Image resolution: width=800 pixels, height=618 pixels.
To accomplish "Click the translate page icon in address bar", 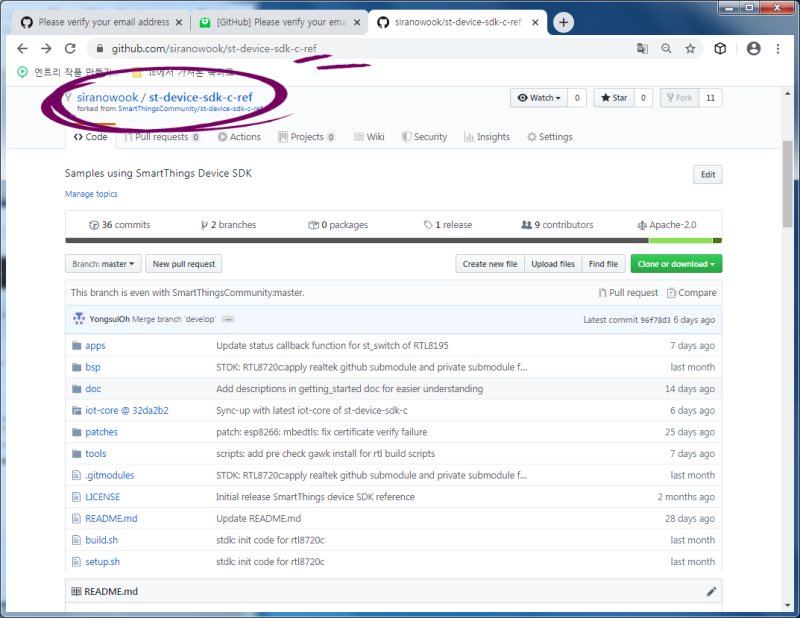I will (642, 48).
